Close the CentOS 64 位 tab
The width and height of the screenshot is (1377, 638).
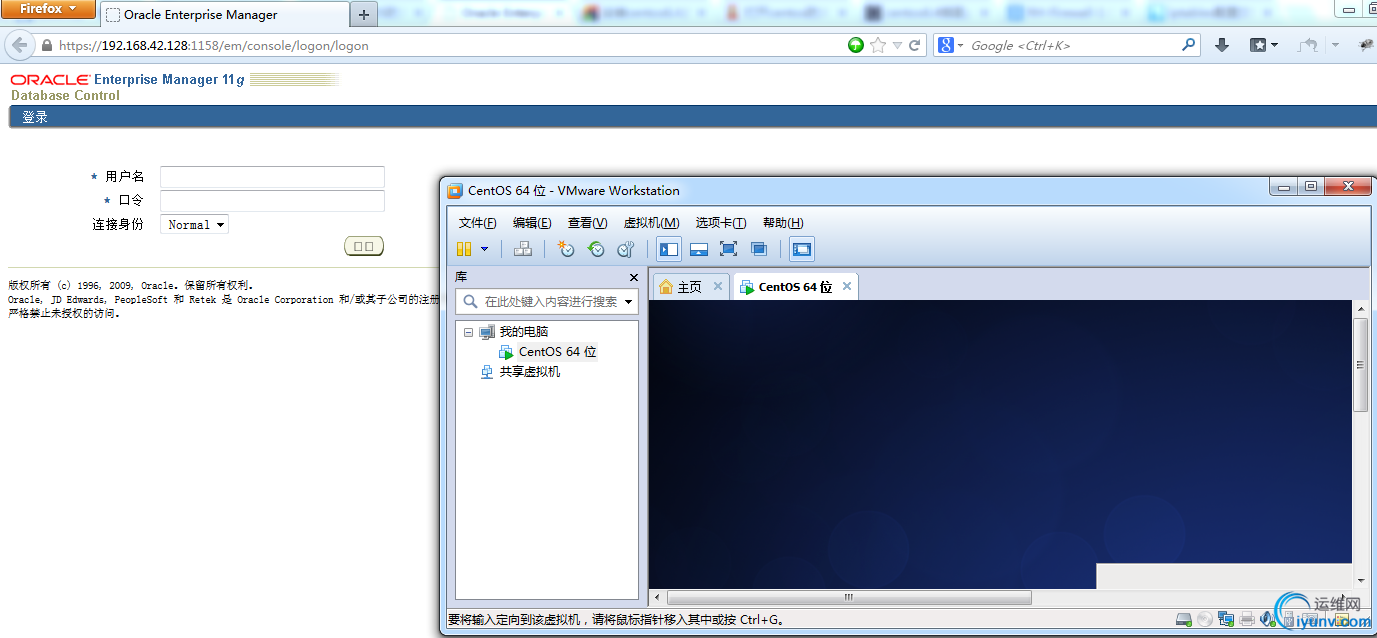(x=847, y=286)
